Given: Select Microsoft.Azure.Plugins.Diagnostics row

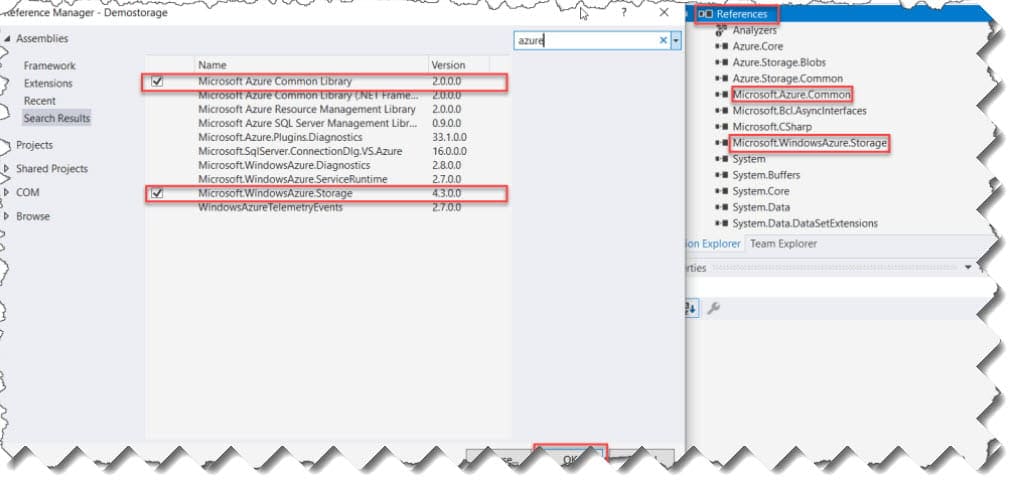Looking at the screenshot, I should point(327,137).
